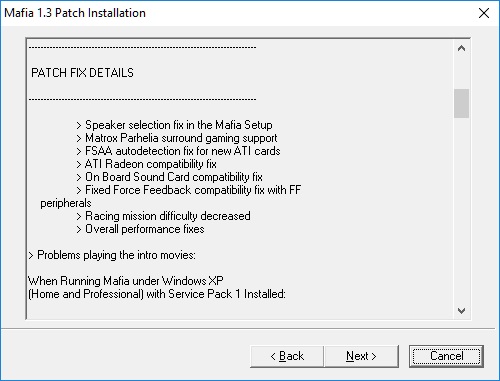Cancel the patch installation
500x381 pixels.
446,356
